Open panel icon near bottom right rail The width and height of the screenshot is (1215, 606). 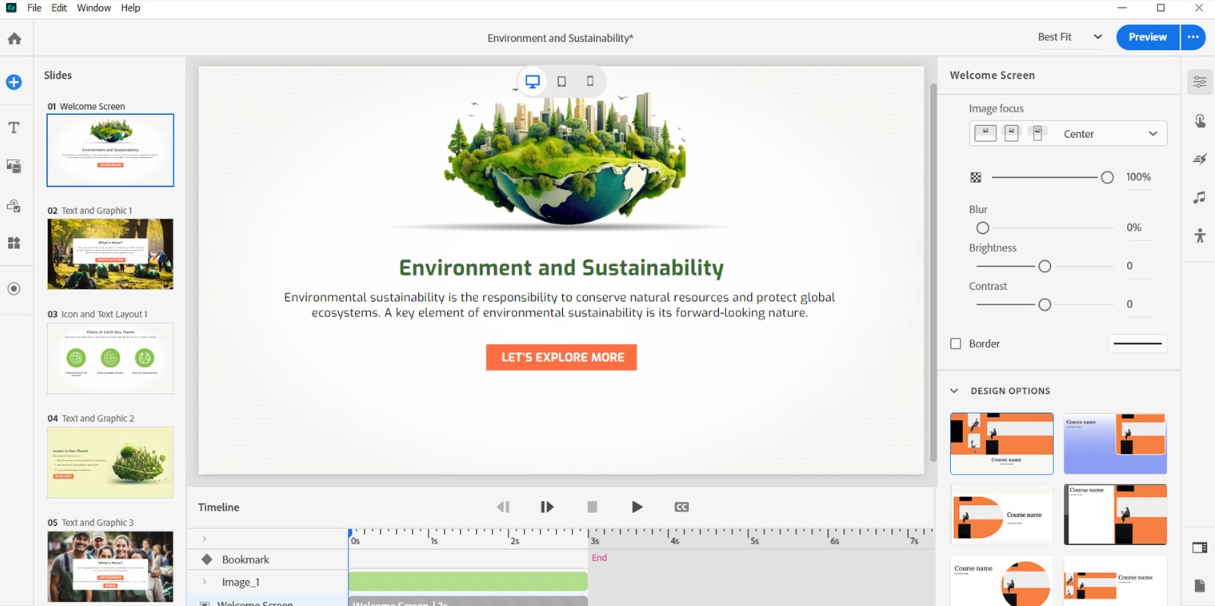tap(1199, 547)
